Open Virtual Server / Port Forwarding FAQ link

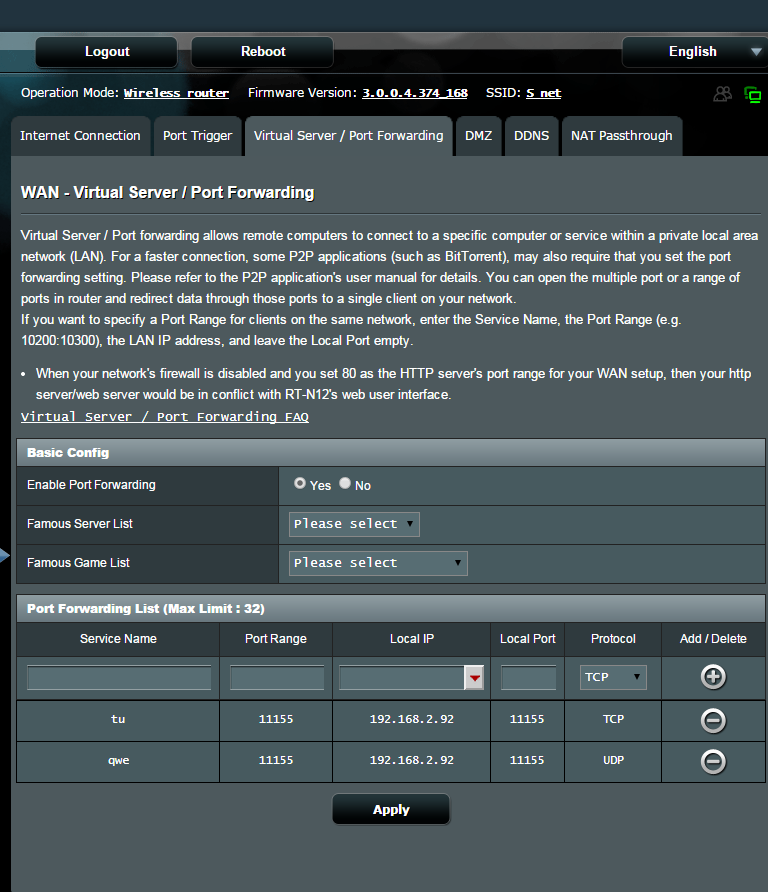point(165,417)
